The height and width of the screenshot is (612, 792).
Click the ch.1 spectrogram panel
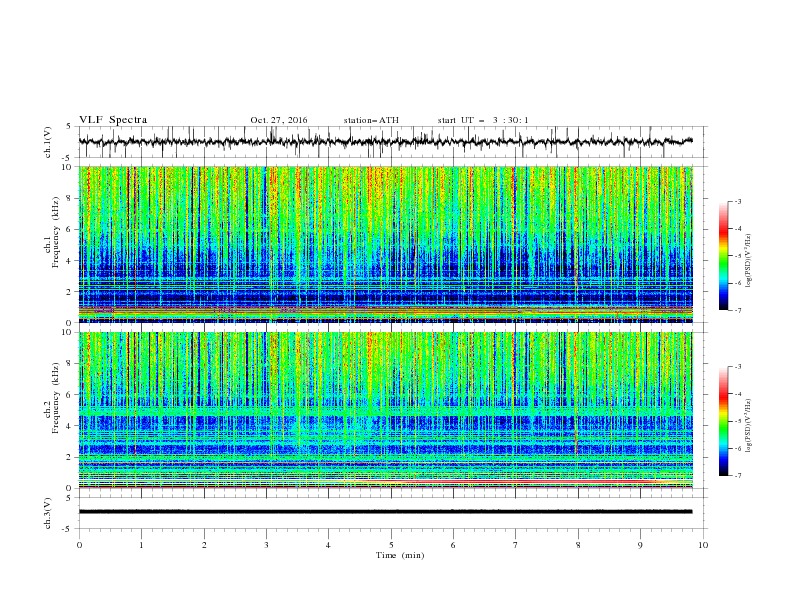[x=386, y=244]
